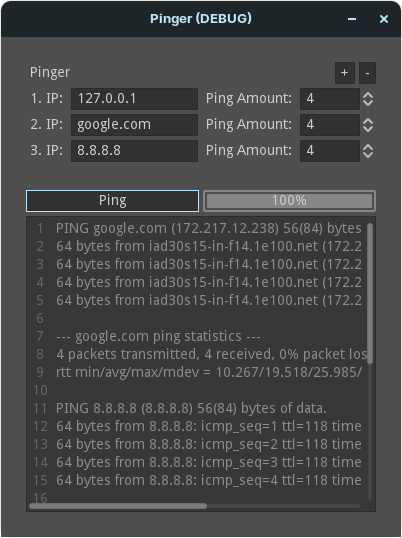
Task: Click output line 4 in the ping log
Action: (209, 282)
